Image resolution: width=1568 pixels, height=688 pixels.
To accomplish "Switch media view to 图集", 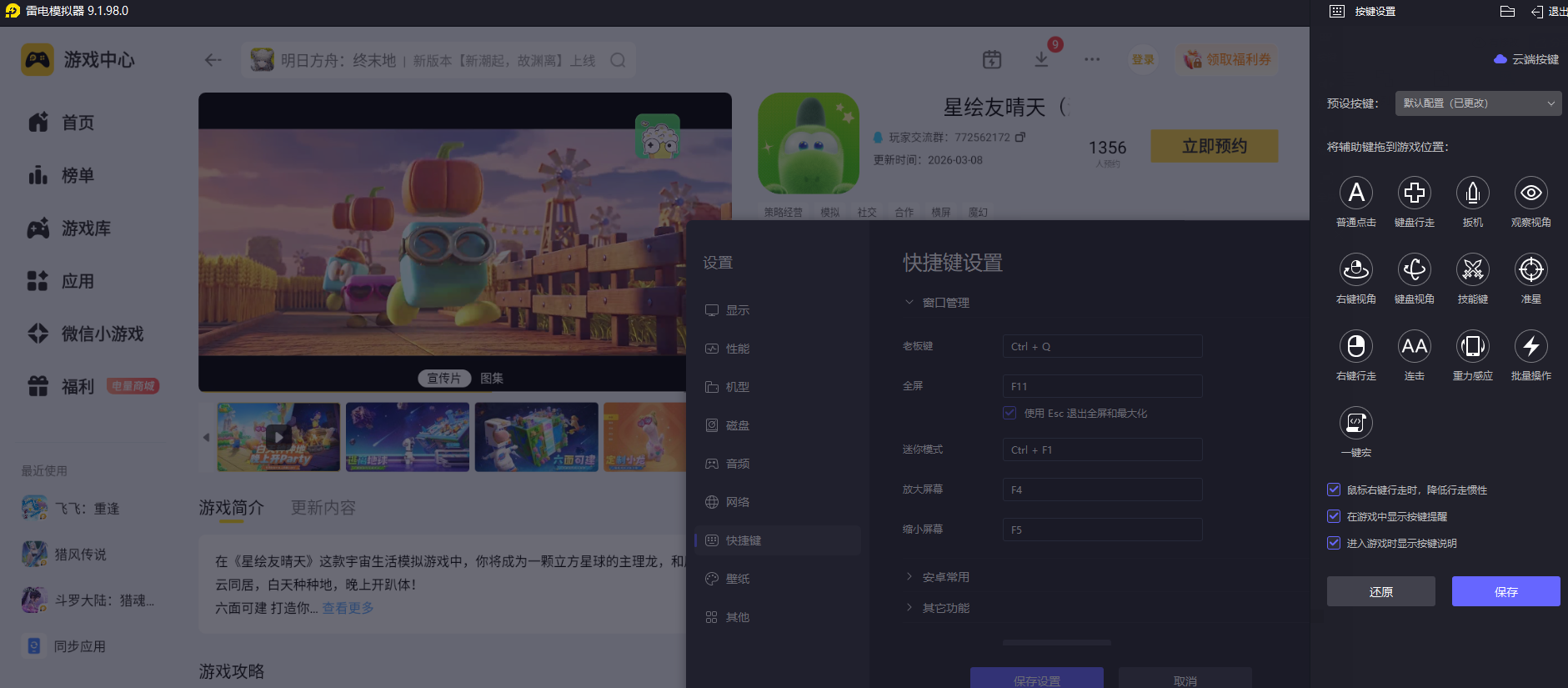I will coord(492,379).
